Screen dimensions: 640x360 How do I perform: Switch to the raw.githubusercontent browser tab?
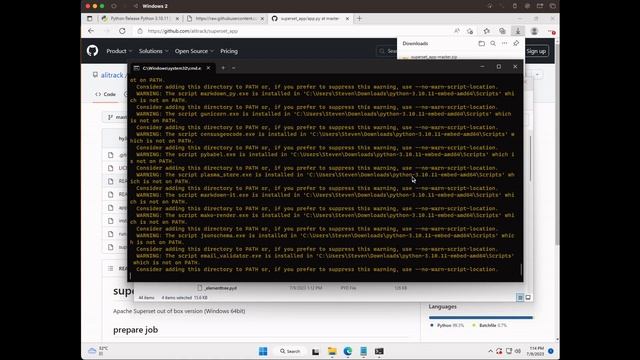pyautogui.click(x=225, y=19)
